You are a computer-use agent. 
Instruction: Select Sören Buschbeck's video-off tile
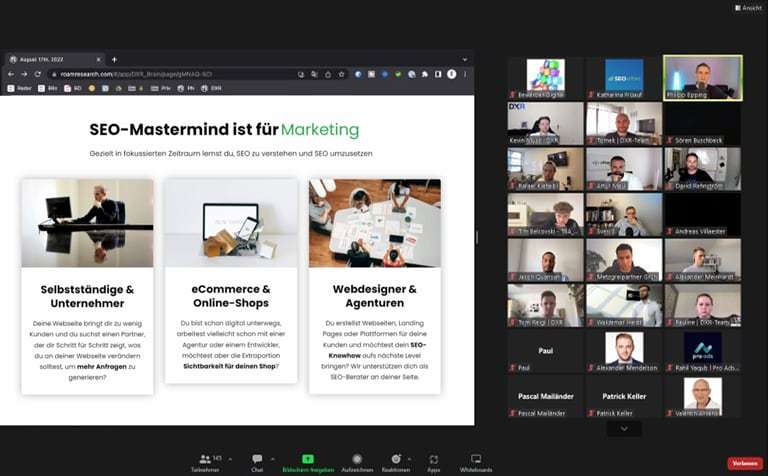tap(703, 123)
